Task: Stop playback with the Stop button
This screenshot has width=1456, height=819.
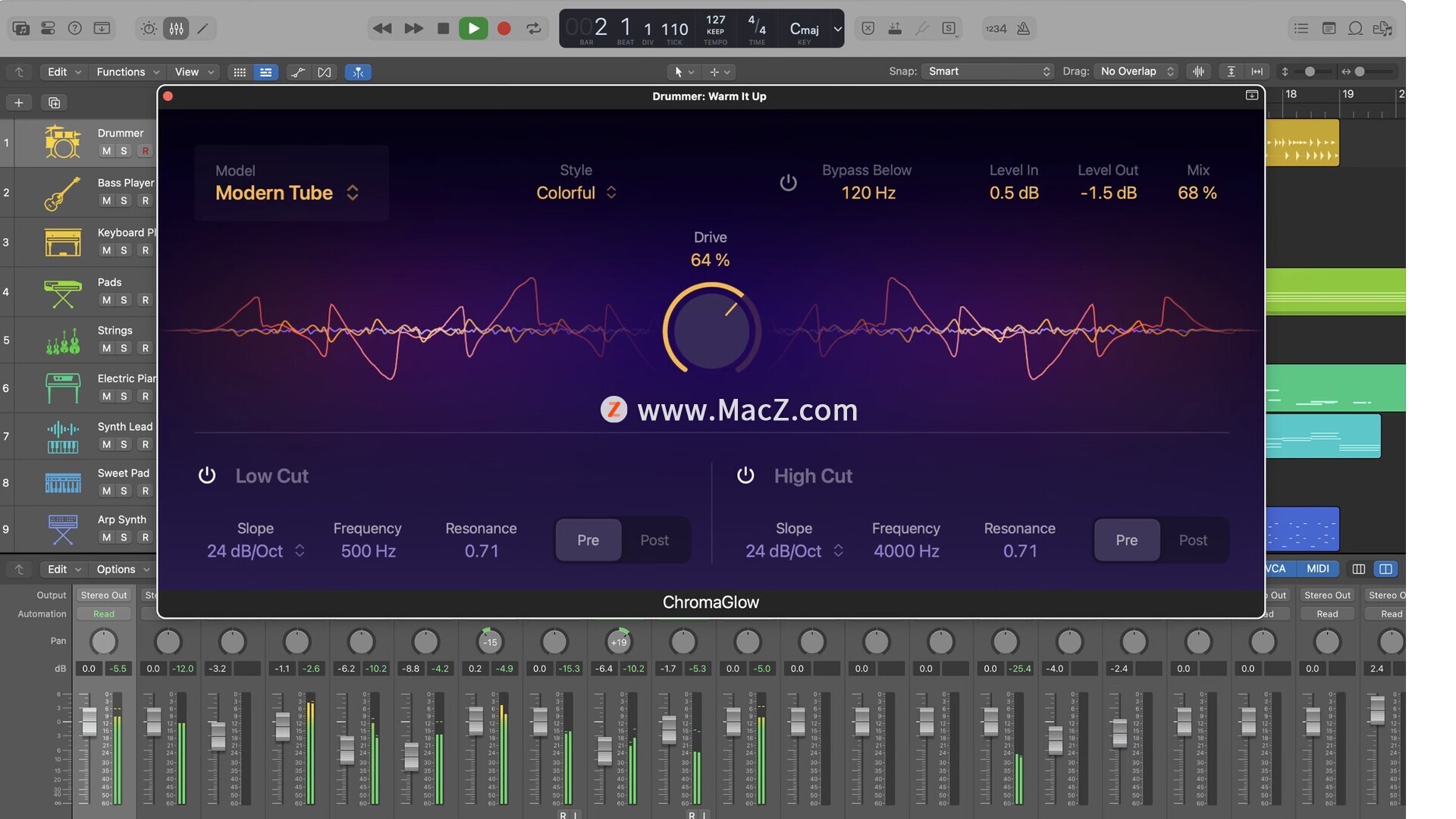Action: [444, 29]
